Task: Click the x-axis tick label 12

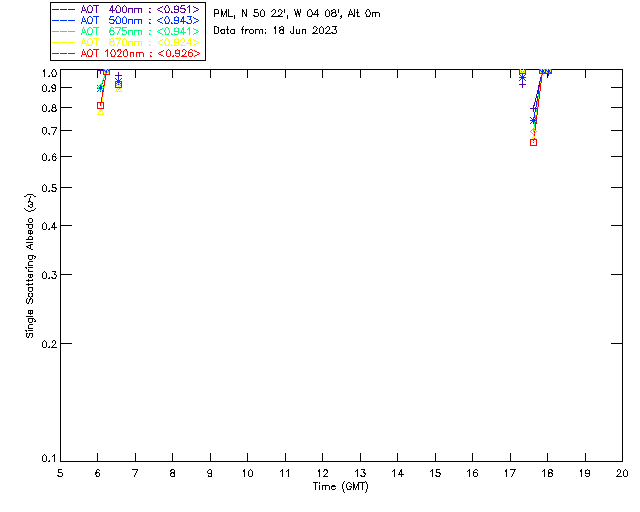Action: point(322,473)
